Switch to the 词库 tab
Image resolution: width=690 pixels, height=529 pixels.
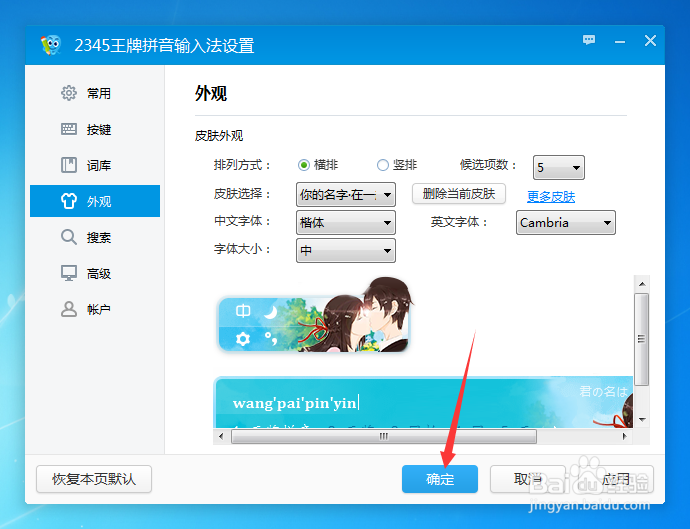coord(95,165)
